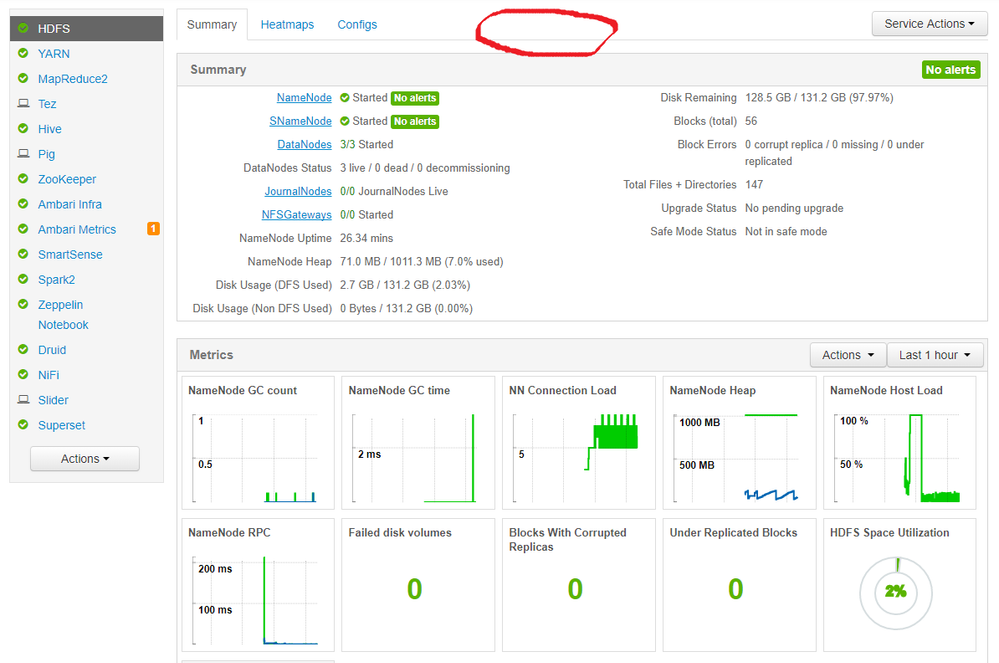
Task: Open the Last 1 hour time range dropdown
Action: tap(935, 355)
